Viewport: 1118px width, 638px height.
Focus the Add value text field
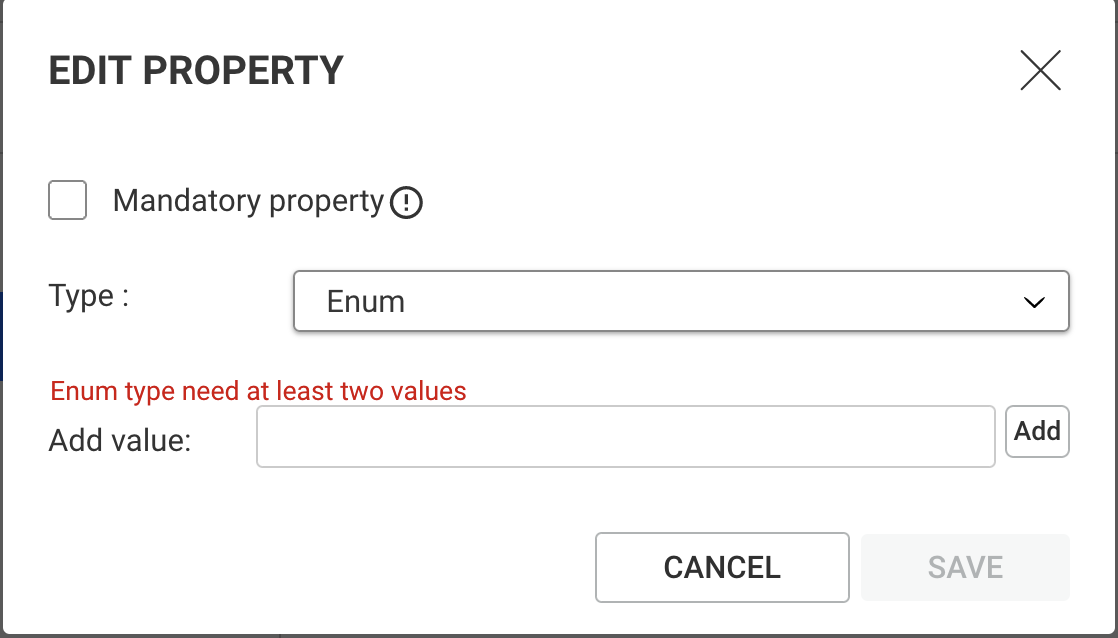pyautogui.click(x=626, y=436)
